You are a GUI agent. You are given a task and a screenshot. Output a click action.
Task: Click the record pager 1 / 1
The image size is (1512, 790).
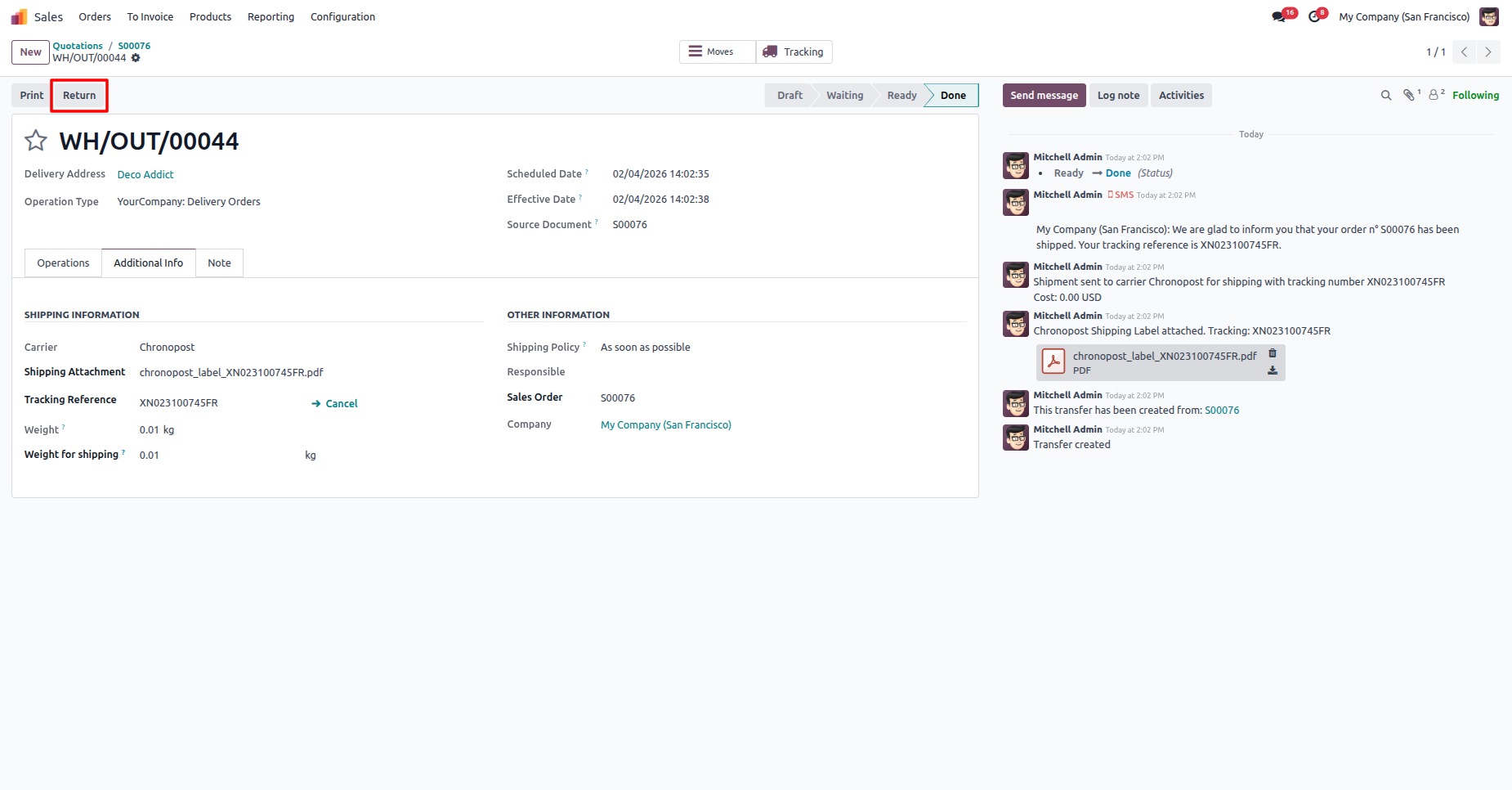(x=1436, y=52)
